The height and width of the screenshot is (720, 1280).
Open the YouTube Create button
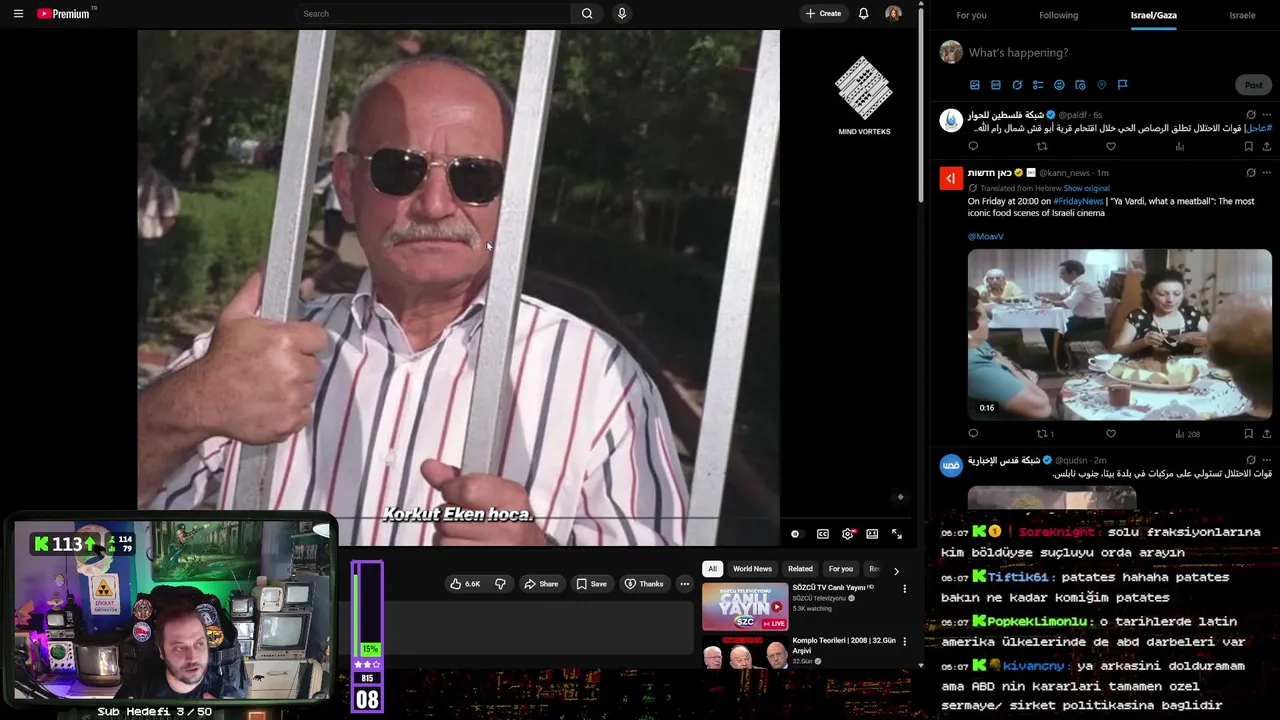tap(823, 14)
